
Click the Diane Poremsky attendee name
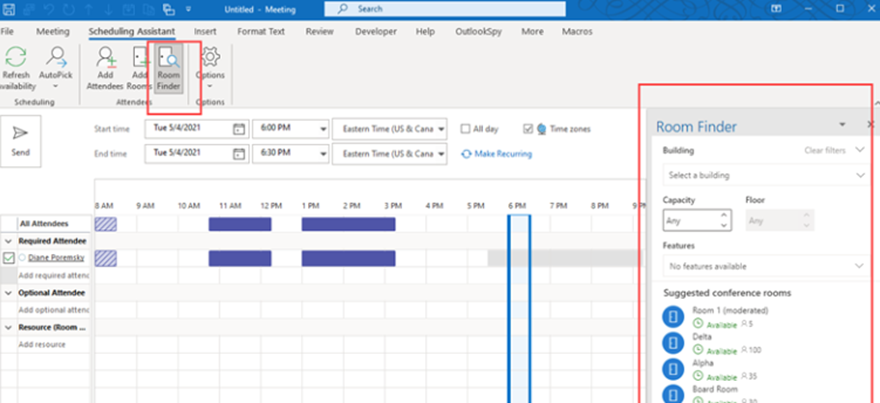pos(56,258)
